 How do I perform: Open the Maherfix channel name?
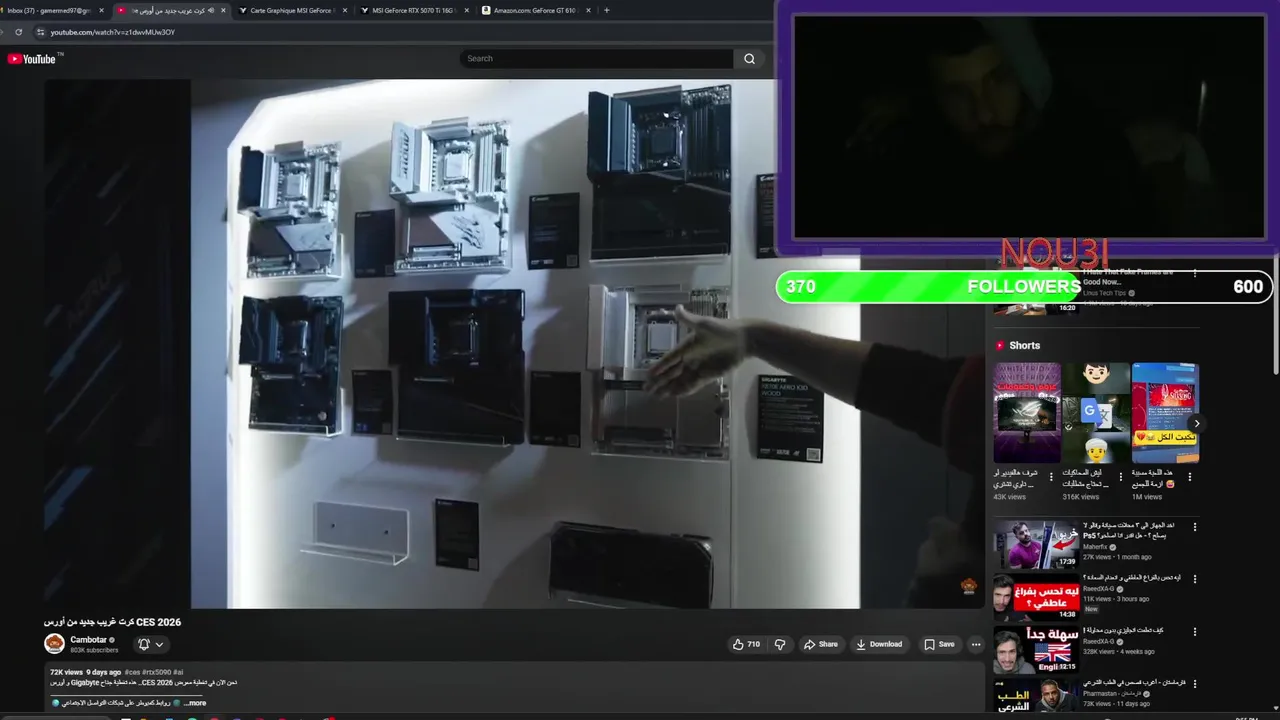pyautogui.click(x=1095, y=547)
